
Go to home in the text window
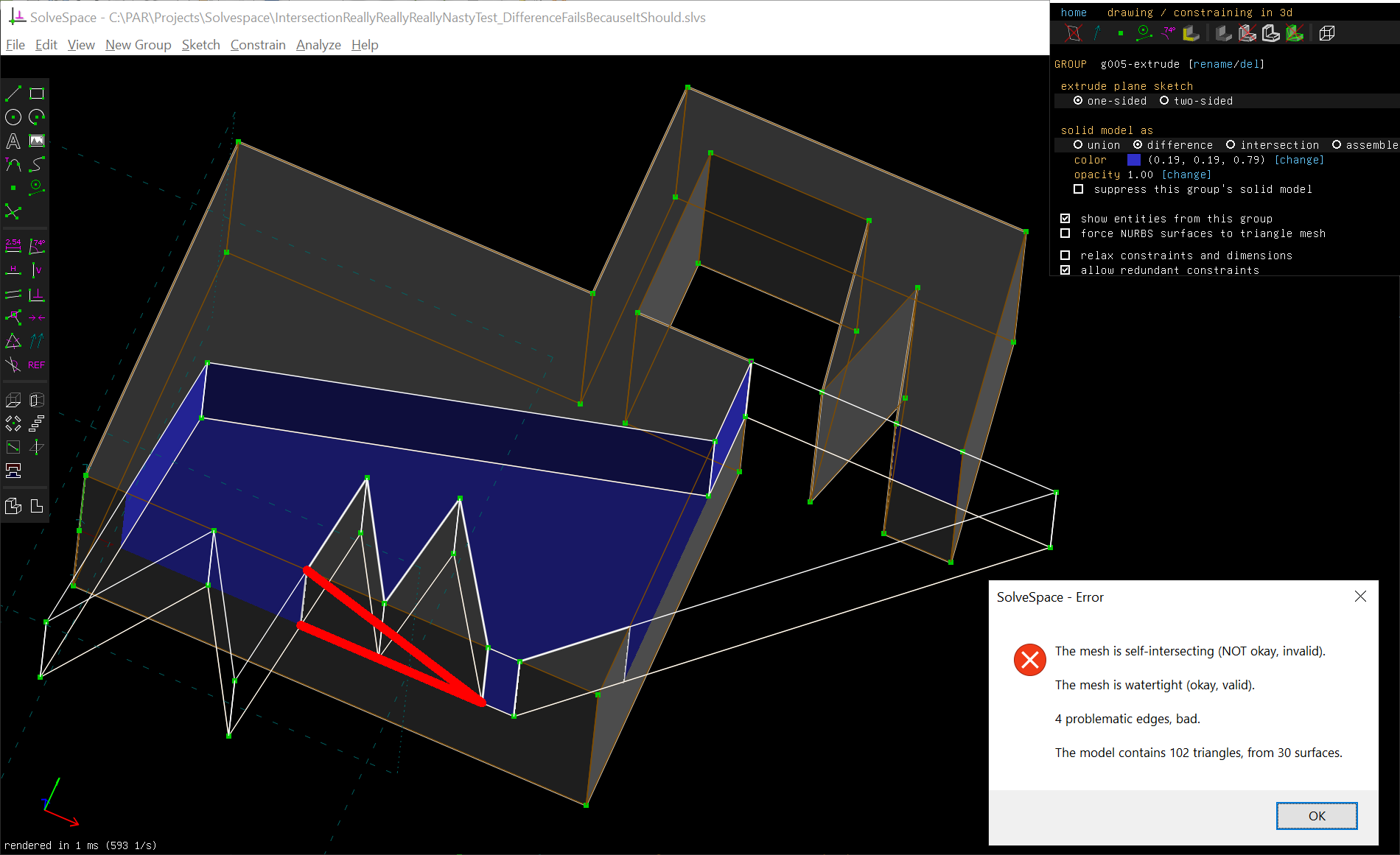coord(1074,13)
